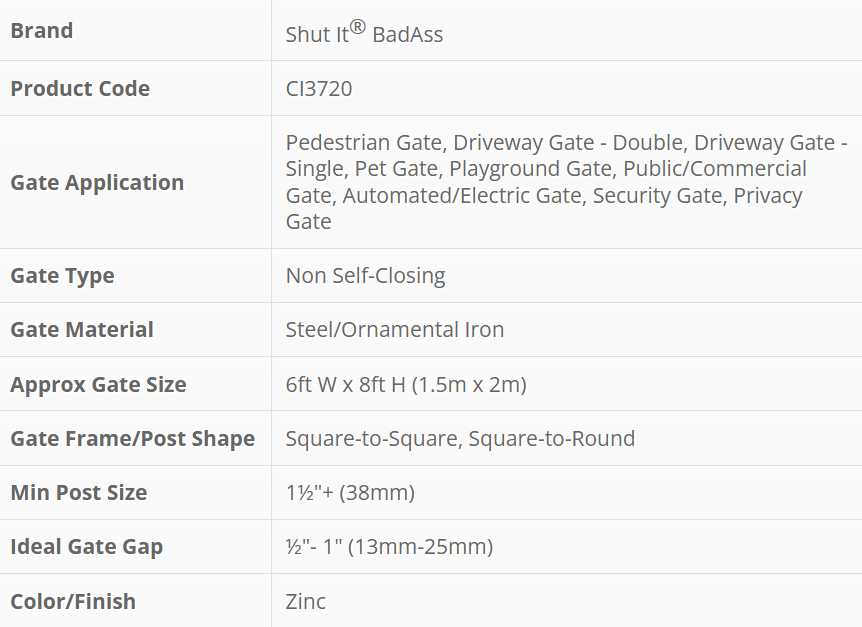Select the Non Self-Closing value
The image size is (862, 627).
[x=365, y=276]
